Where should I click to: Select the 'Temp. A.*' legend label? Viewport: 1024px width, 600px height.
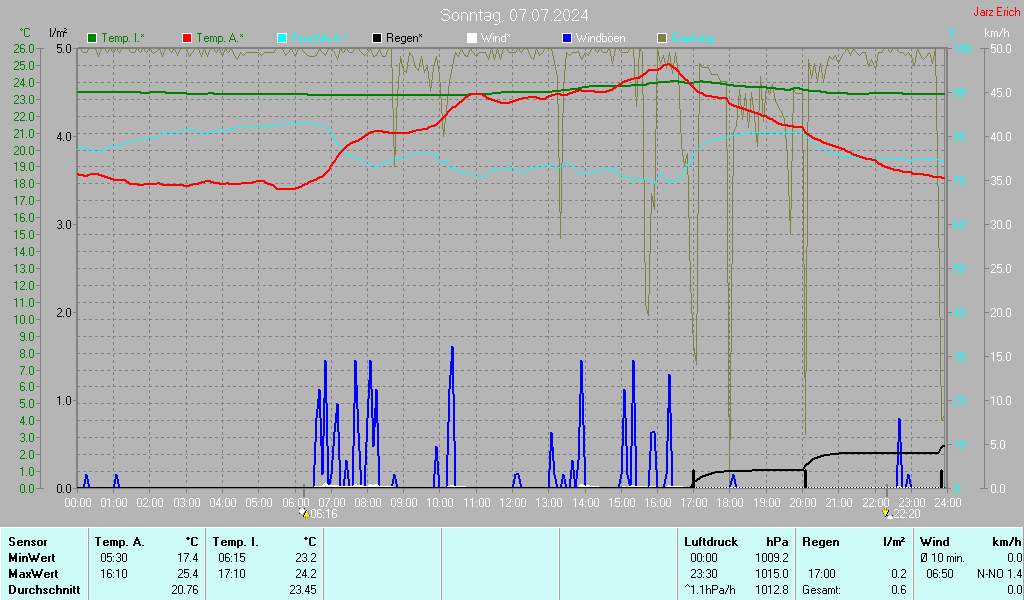pyautogui.click(x=219, y=39)
